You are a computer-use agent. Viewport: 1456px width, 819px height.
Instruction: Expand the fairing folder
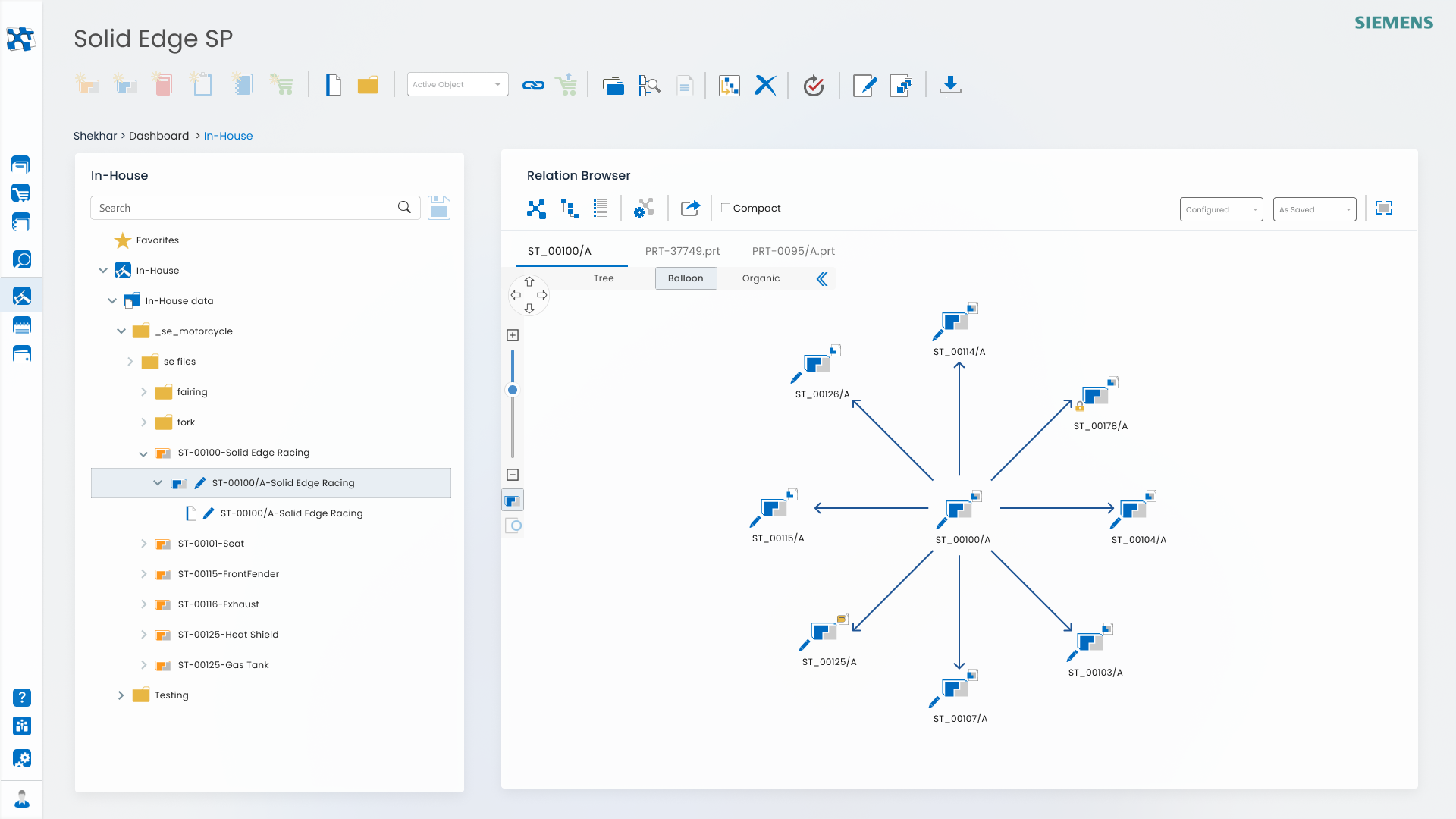(144, 392)
